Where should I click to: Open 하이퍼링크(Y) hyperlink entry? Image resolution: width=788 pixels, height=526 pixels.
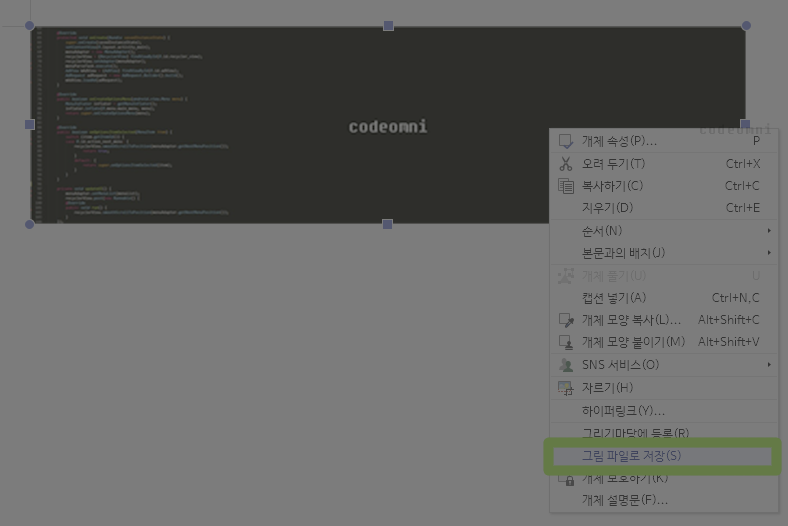coord(664,411)
